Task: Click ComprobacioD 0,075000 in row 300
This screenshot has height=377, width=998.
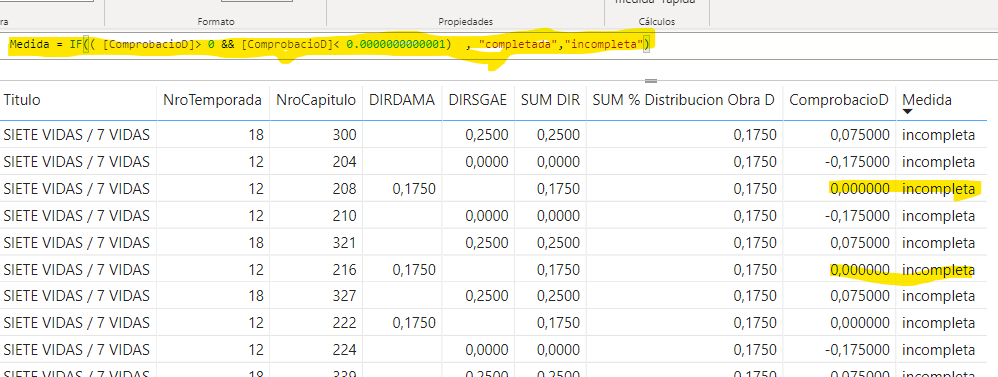Action: [x=860, y=135]
